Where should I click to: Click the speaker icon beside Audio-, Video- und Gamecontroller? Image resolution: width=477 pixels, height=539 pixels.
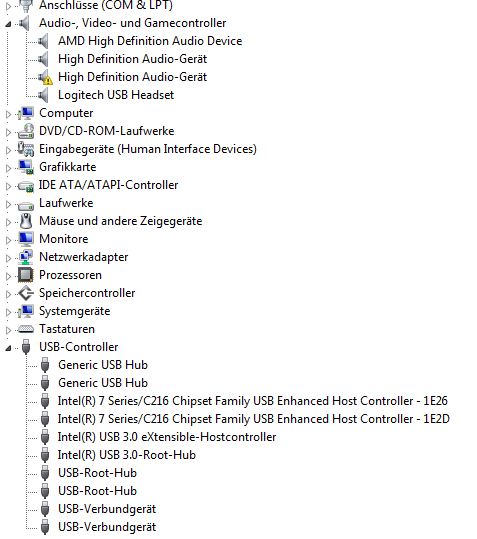pyautogui.click(x=24, y=23)
